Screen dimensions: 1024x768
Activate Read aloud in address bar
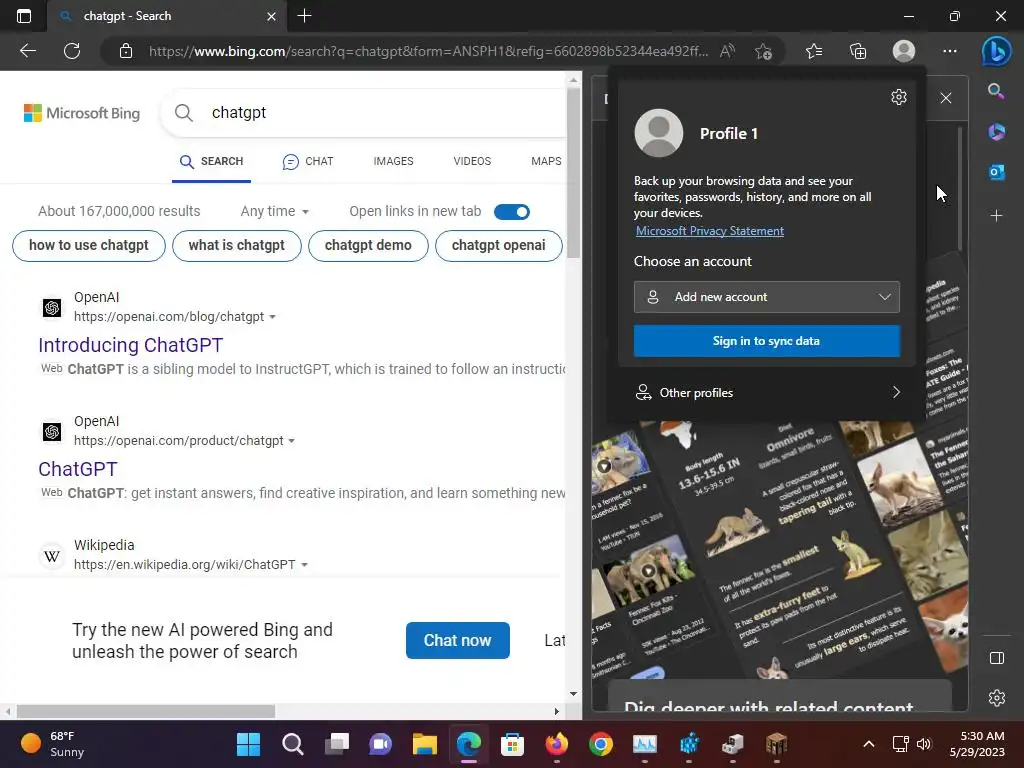pos(727,51)
